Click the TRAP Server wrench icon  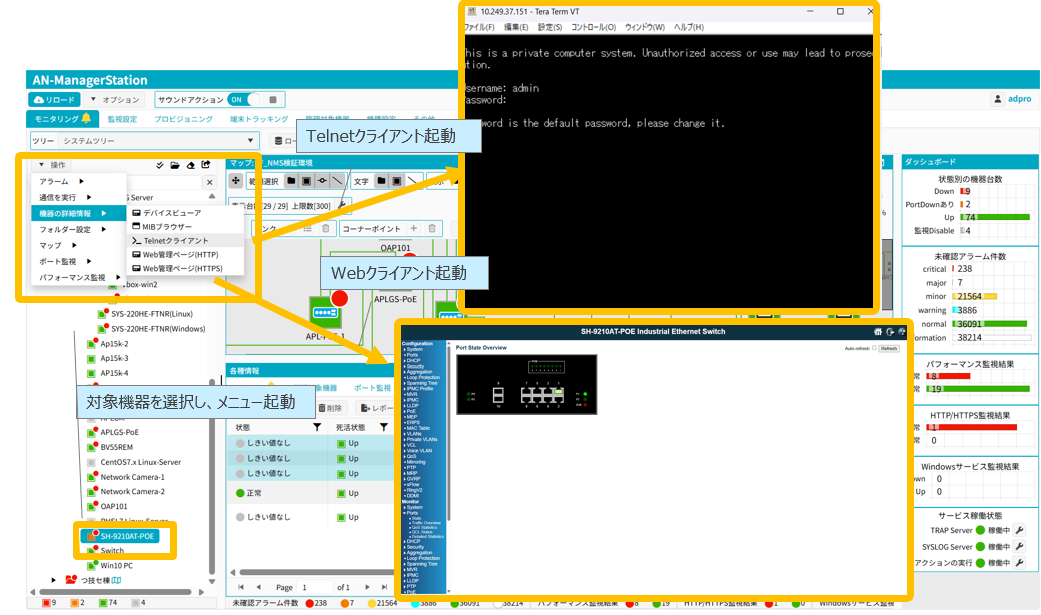point(1021,530)
